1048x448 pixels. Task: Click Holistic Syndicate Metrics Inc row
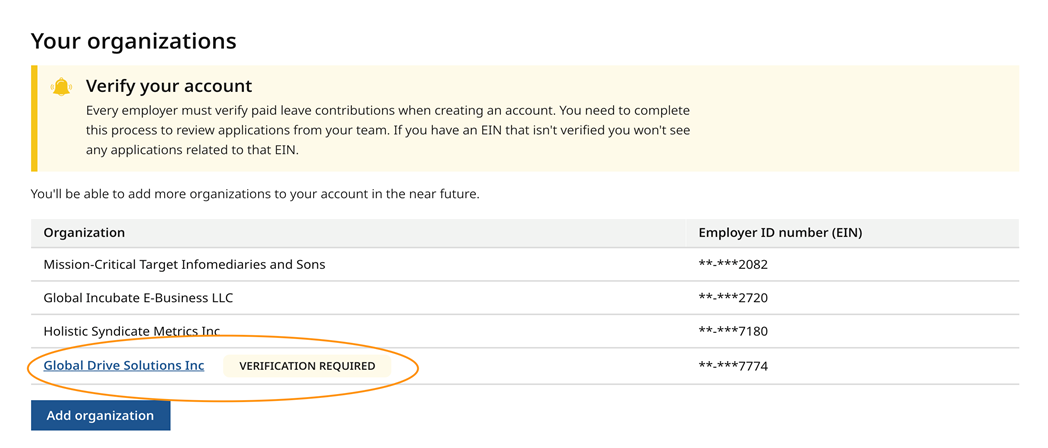coord(525,331)
